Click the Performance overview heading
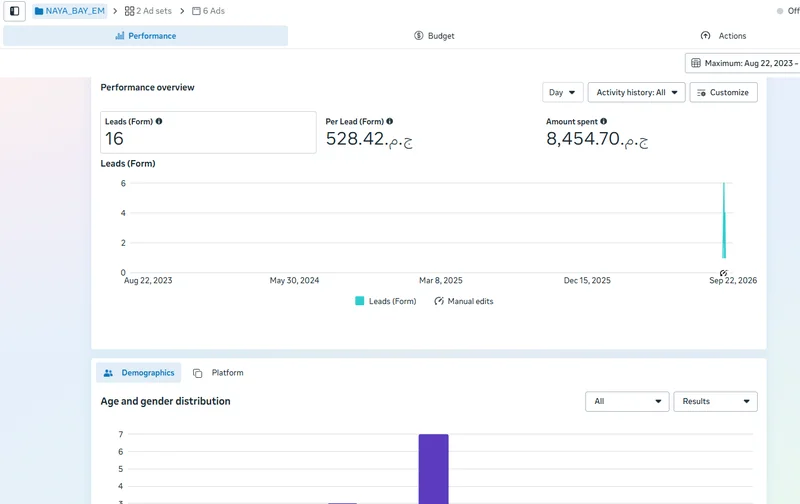 click(147, 87)
